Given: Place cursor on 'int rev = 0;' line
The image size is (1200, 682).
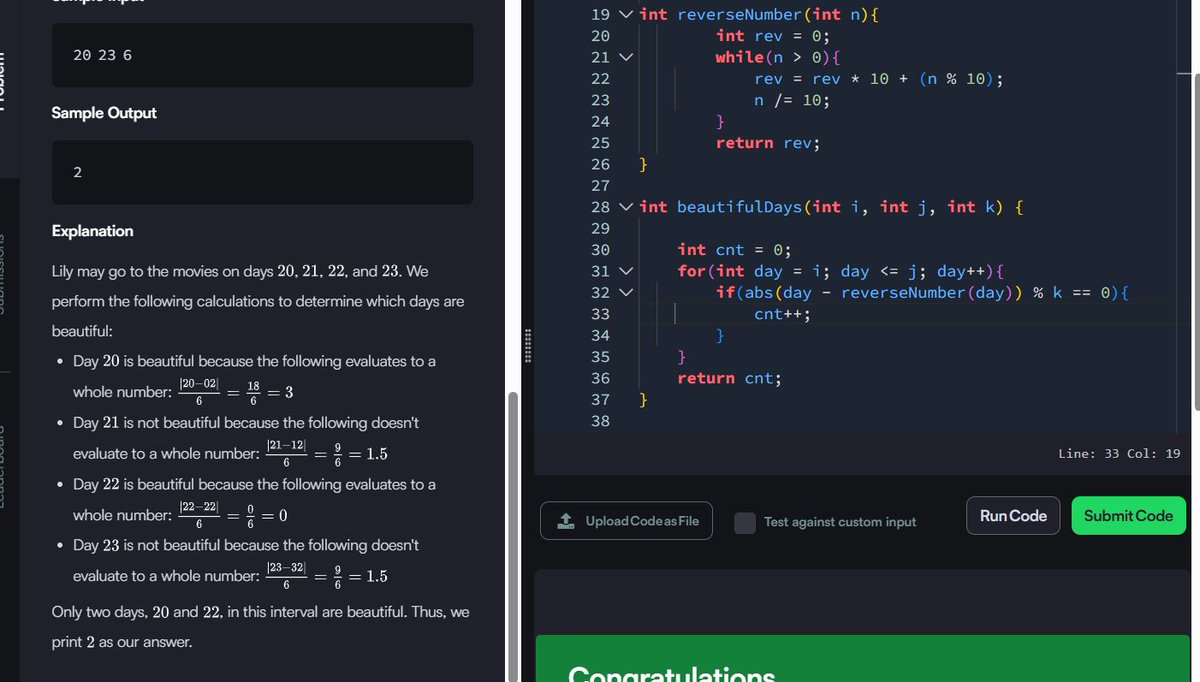Looking at the screenshot, I should click(x=772, y=36).
